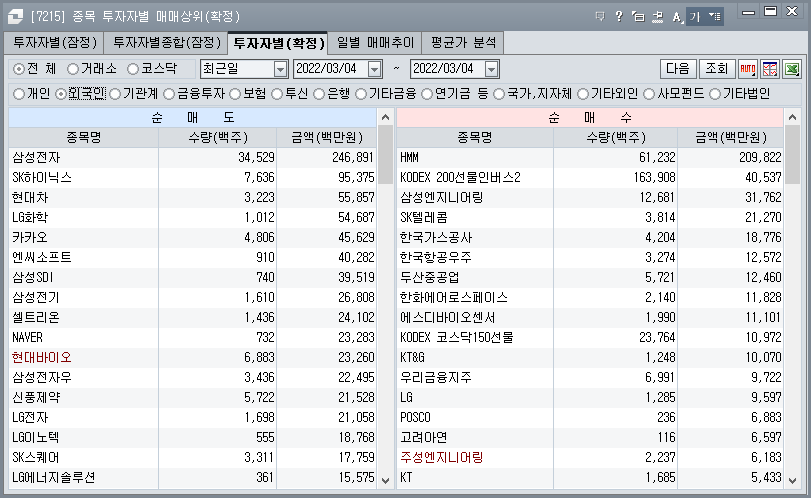Select the NAVER row
811x498 pixels.
pyautogui.click(x=192, y=338)
